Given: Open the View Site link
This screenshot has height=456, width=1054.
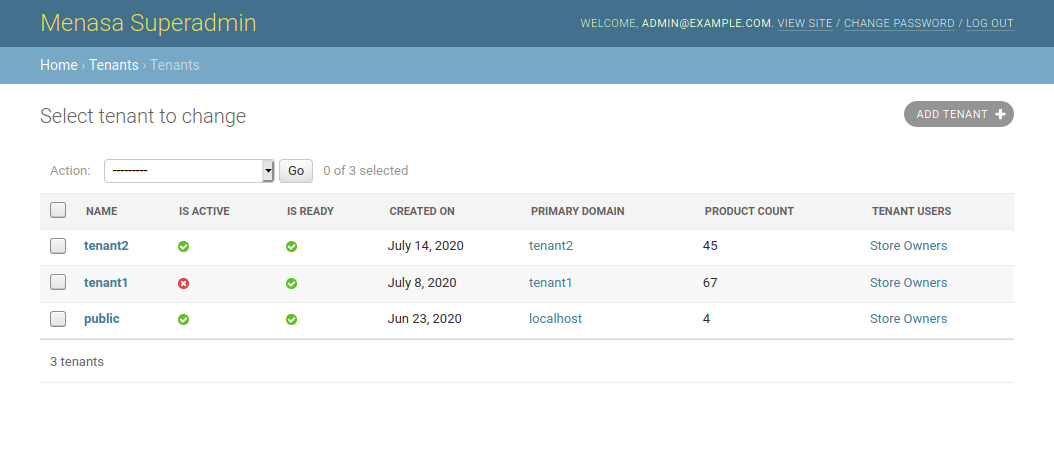Looking at the screenshot, I should coord(805,24).
